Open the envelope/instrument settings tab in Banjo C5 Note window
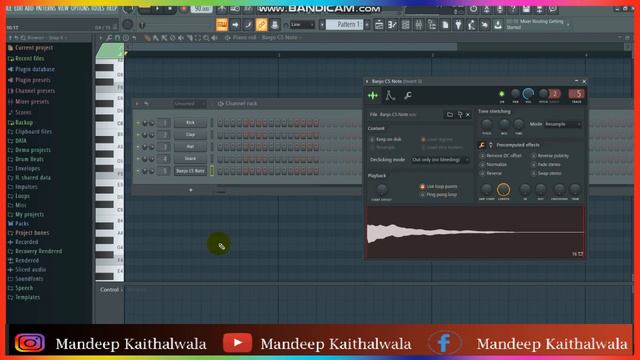Viewport: 640px width, 360px height. pos(390,96)
